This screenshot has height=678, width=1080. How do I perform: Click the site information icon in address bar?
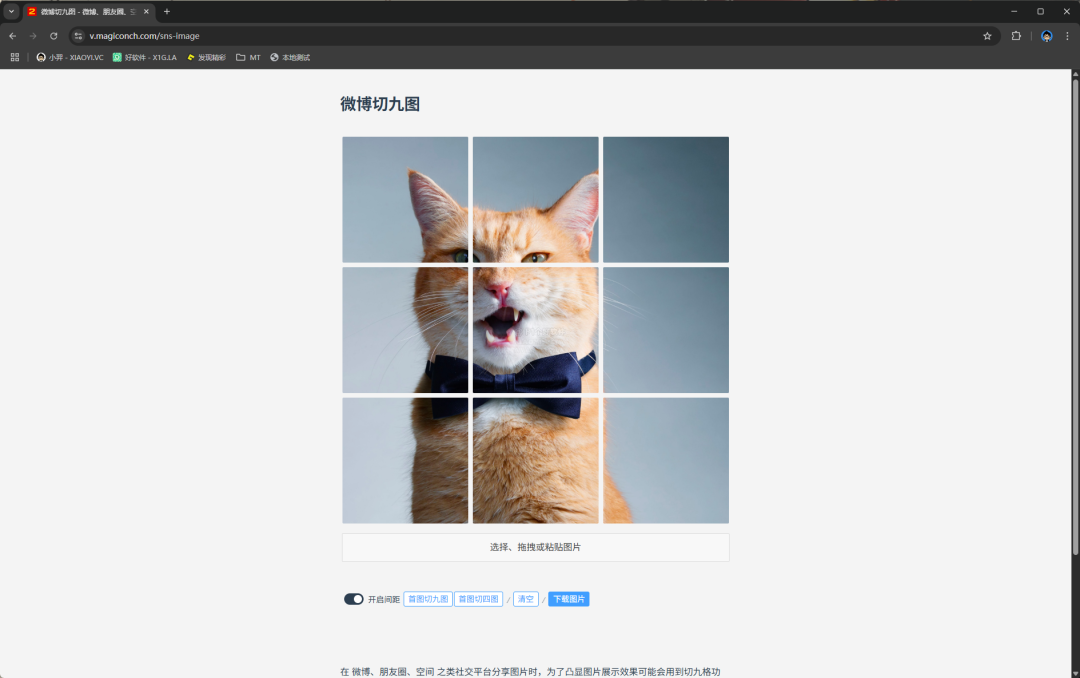point(79,36)
